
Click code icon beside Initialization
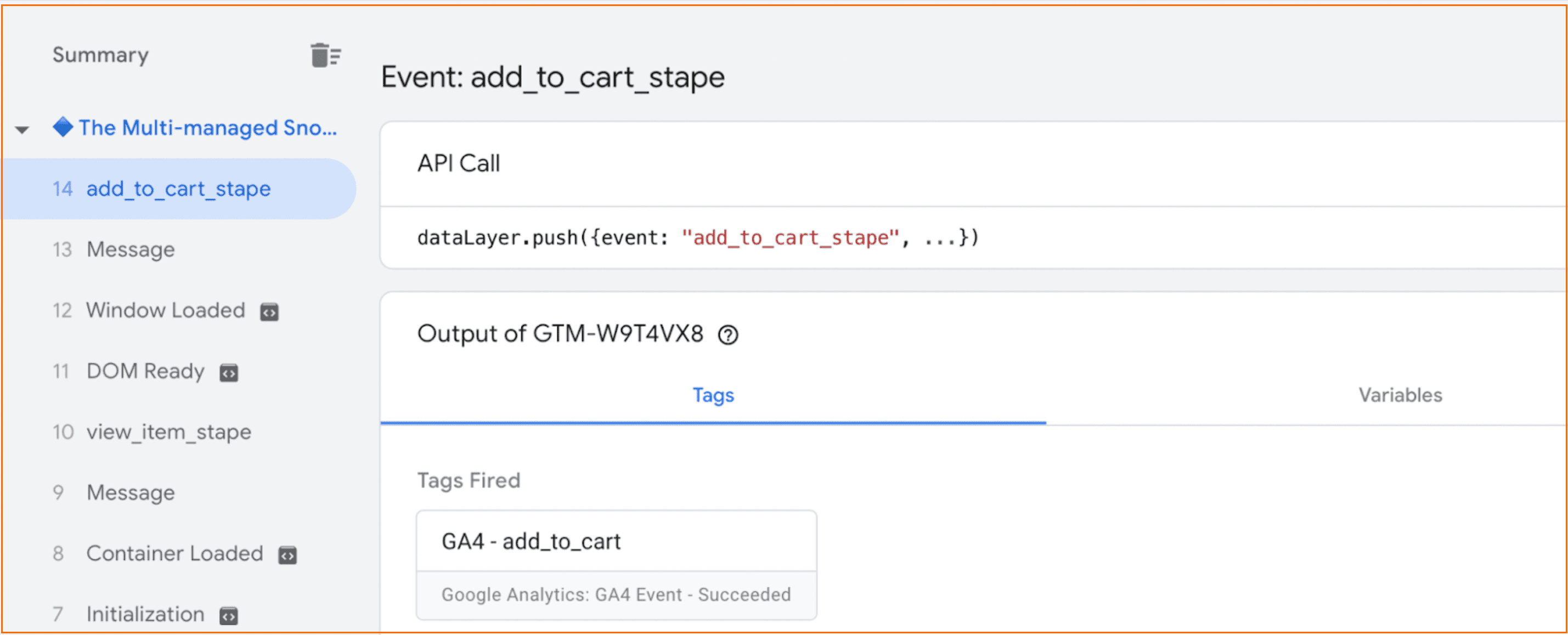[229, 616]
